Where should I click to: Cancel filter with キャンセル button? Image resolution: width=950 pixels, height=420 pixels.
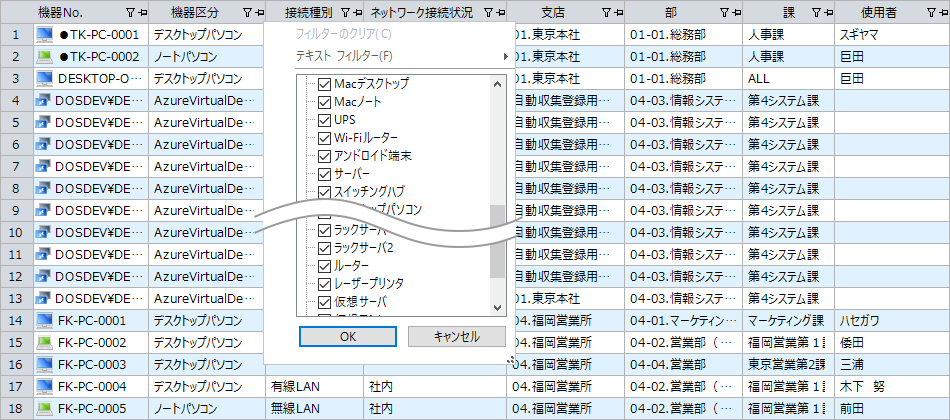(457, 336)
